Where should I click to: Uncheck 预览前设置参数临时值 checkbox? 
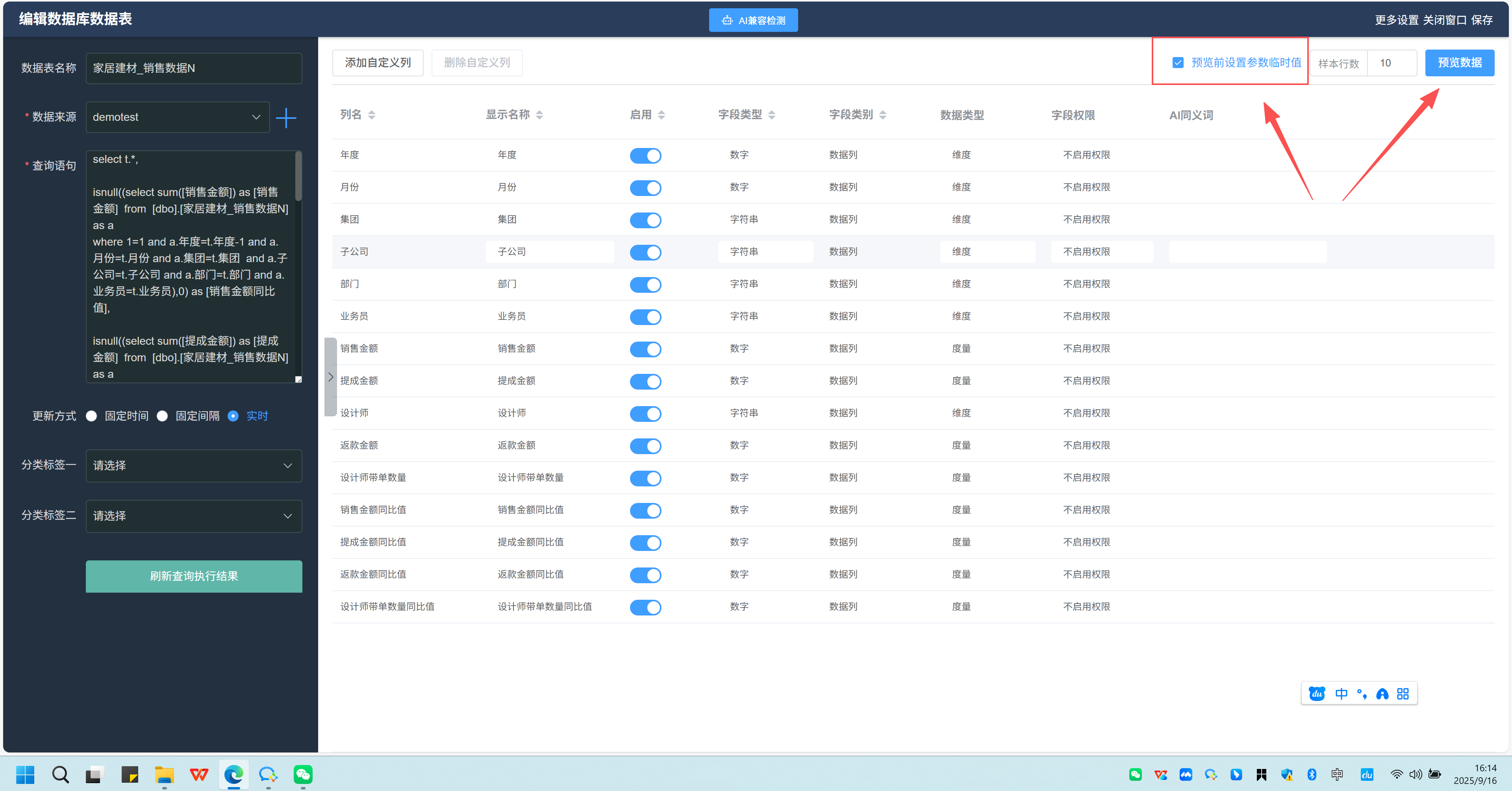(1177, 63)
